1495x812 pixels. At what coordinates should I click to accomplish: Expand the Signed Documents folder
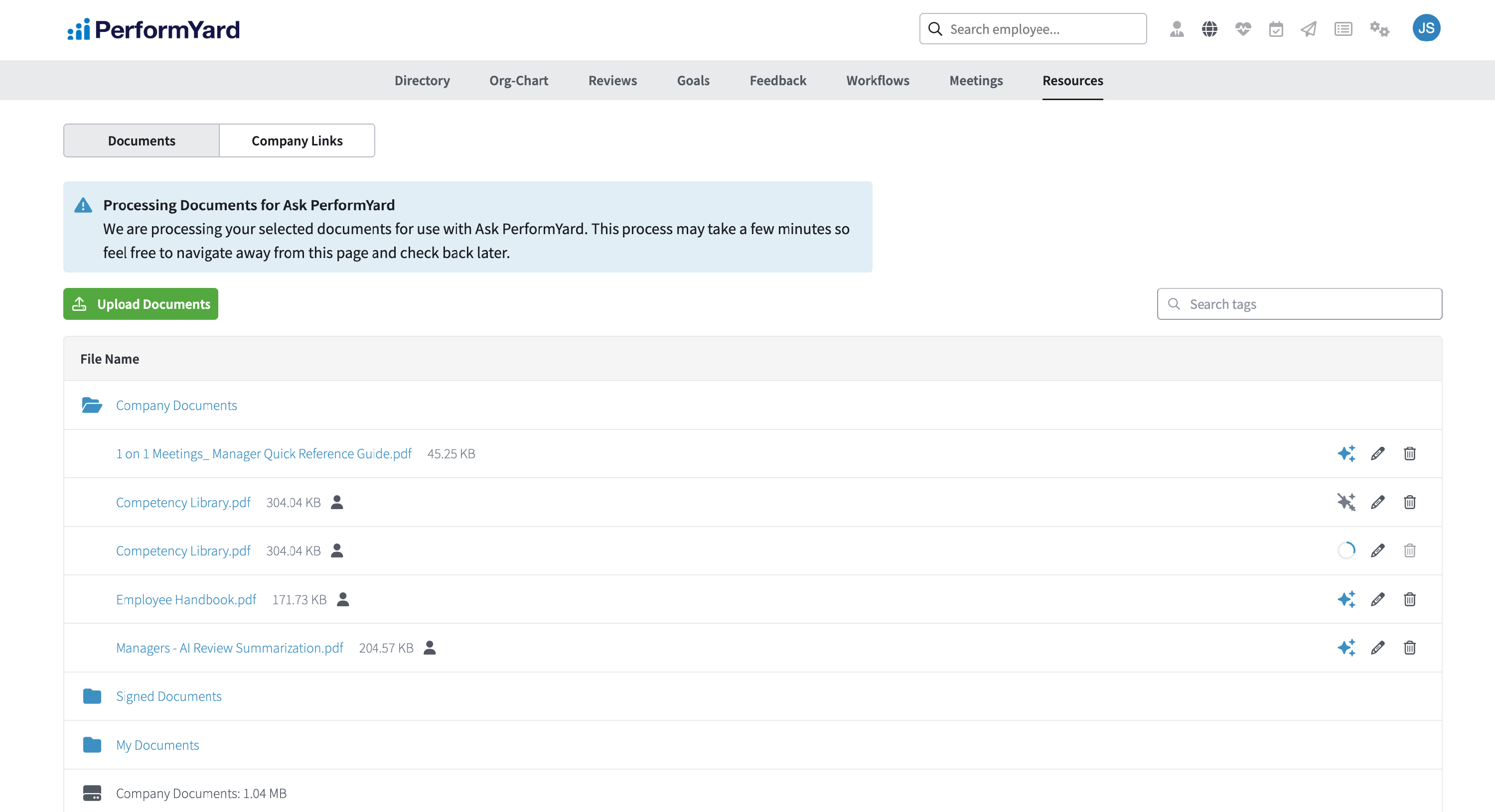tap(168, 696)
